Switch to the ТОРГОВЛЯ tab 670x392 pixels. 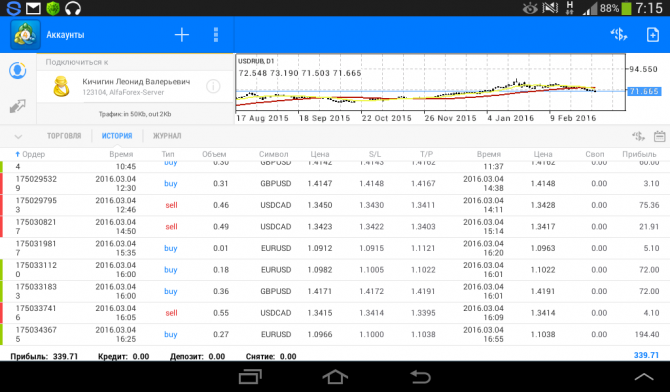64,136
